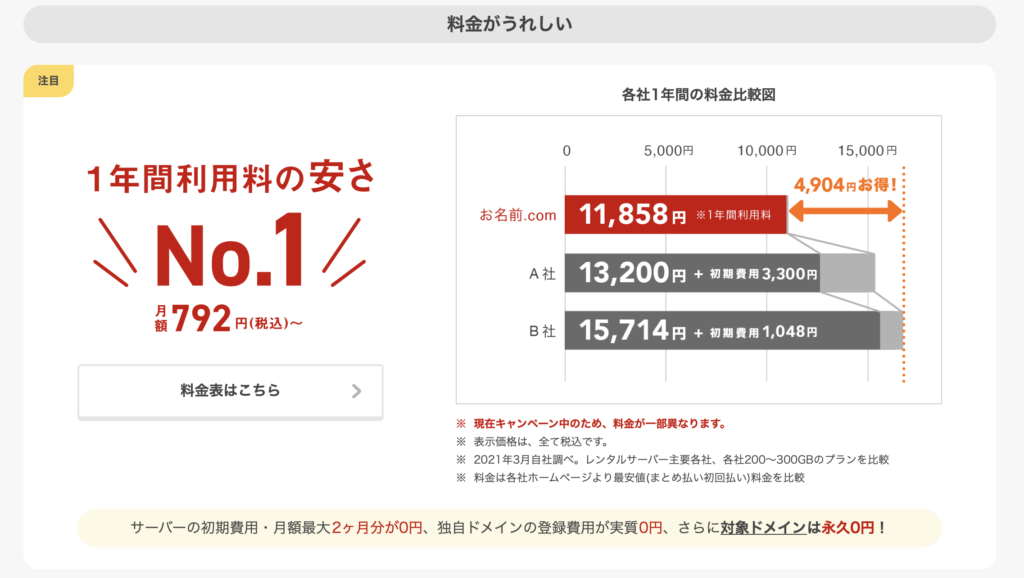1024x578 pixels.
Task: Click the ※1年間利用料 note in red bar
Action: [733, 215]
